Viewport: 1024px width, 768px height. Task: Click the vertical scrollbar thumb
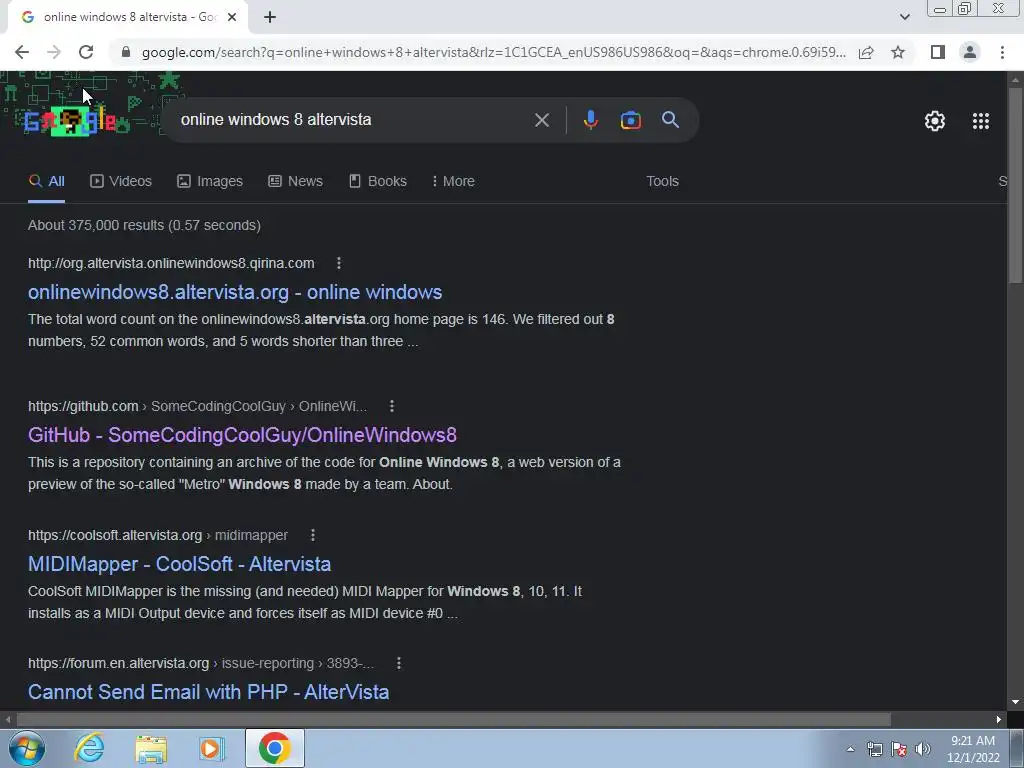tap(1015, 184)
